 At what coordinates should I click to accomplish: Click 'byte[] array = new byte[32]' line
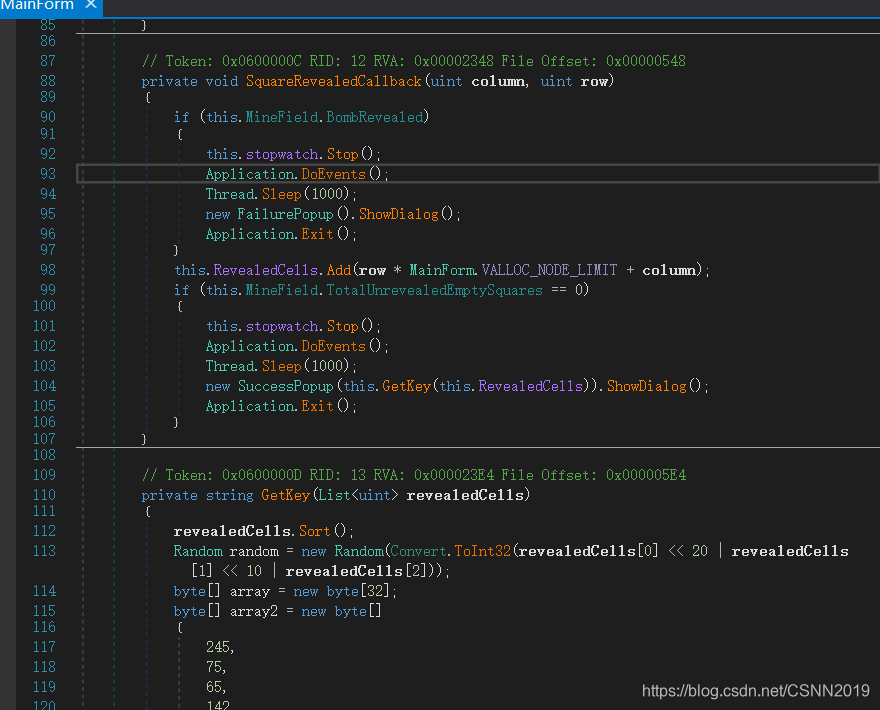285,591
